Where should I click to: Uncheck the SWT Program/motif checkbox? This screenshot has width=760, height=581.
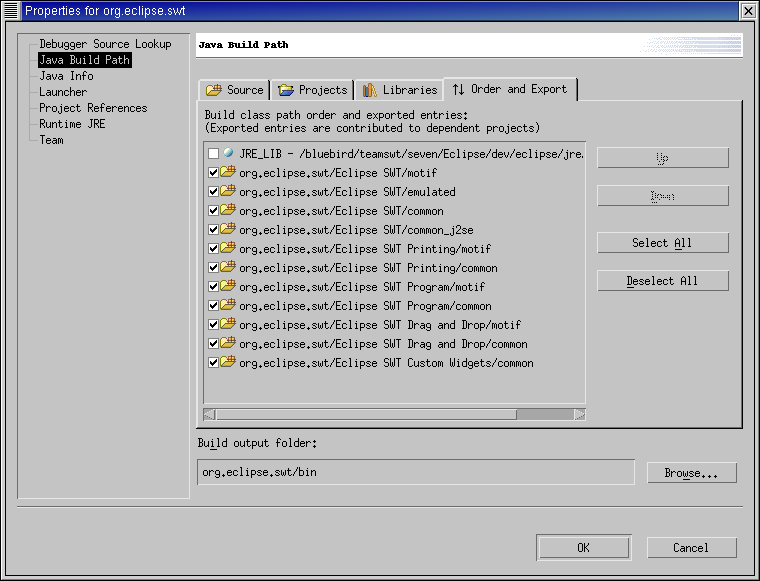tap(213, 286)
